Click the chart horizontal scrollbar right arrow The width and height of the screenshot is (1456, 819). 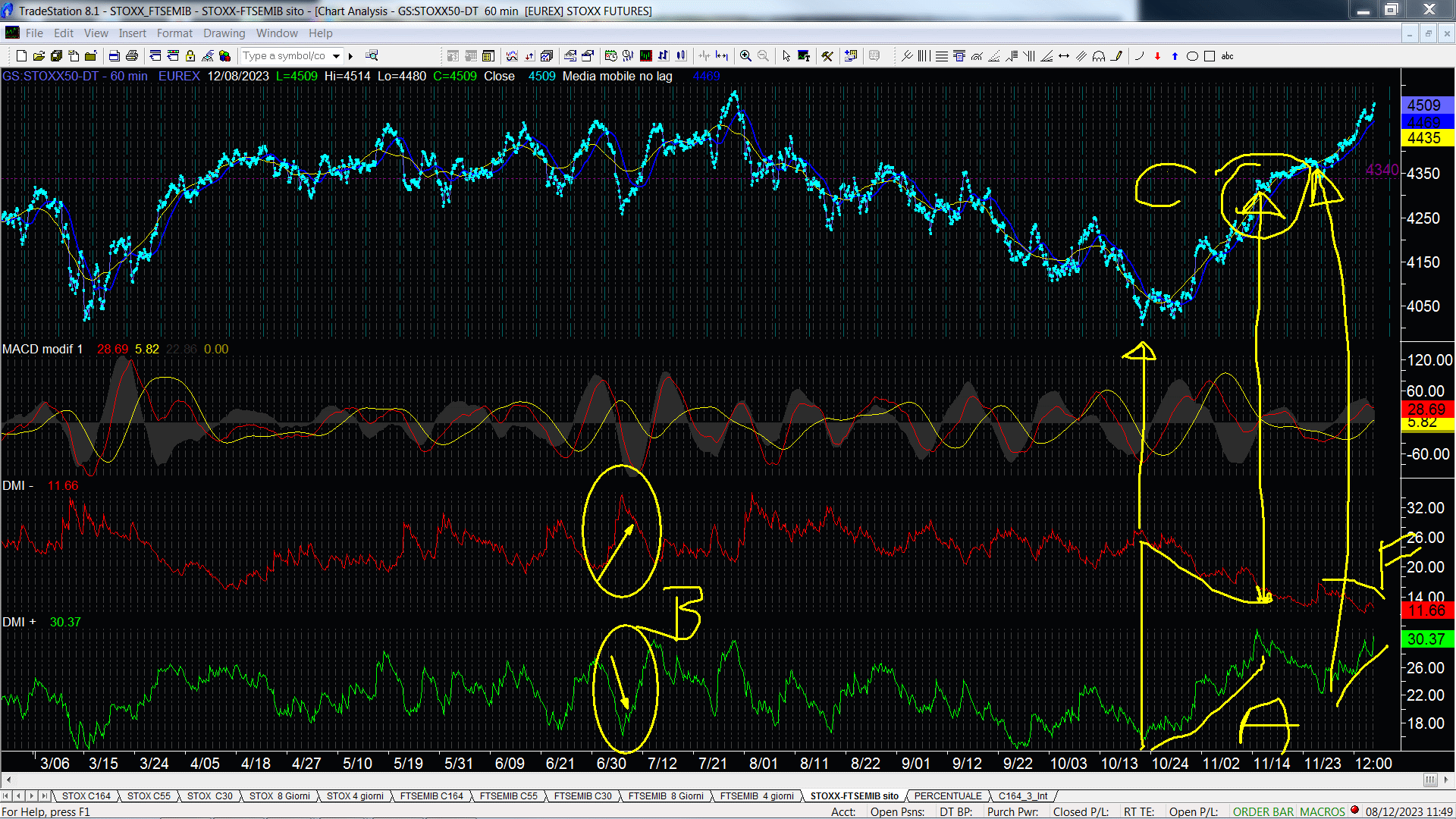pos(1446,780)
